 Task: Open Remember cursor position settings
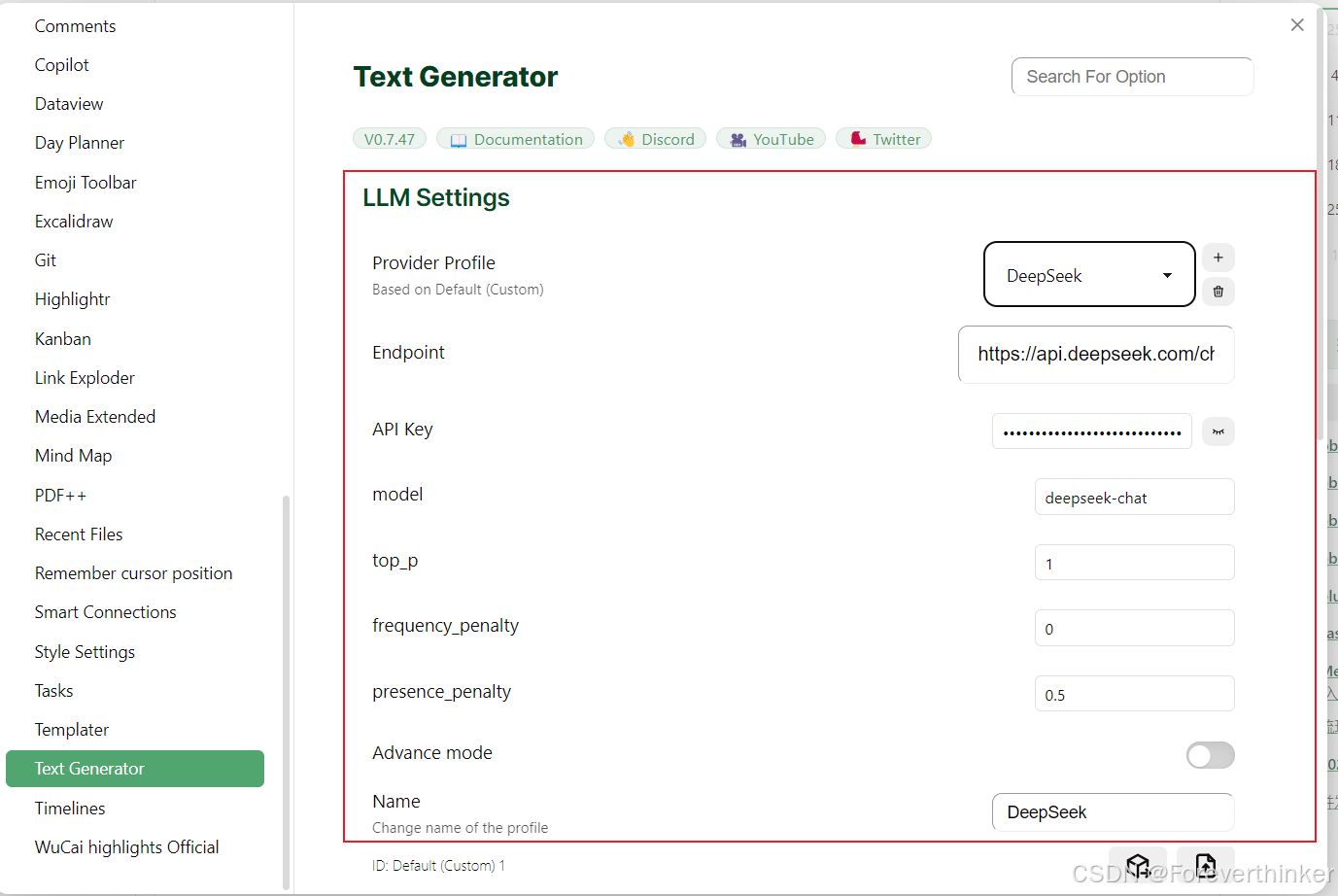pyautogui.click(x=133, y=573)
